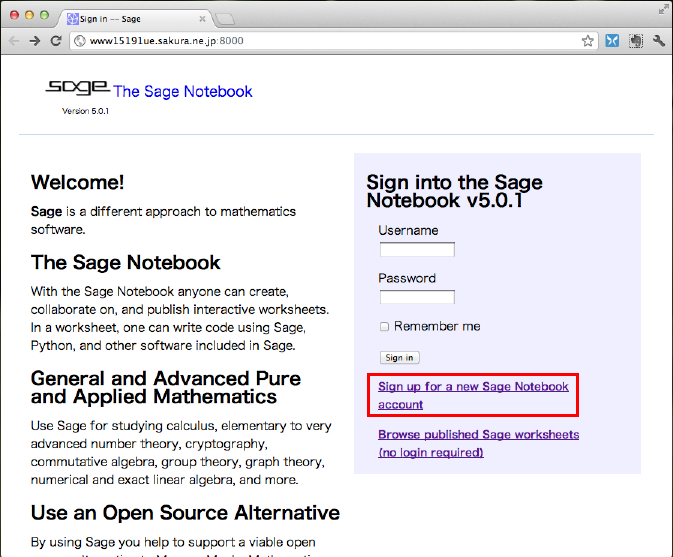This screenshot has width=673, height=557.
Task: Click the browser back arrow
Action: 14,41
